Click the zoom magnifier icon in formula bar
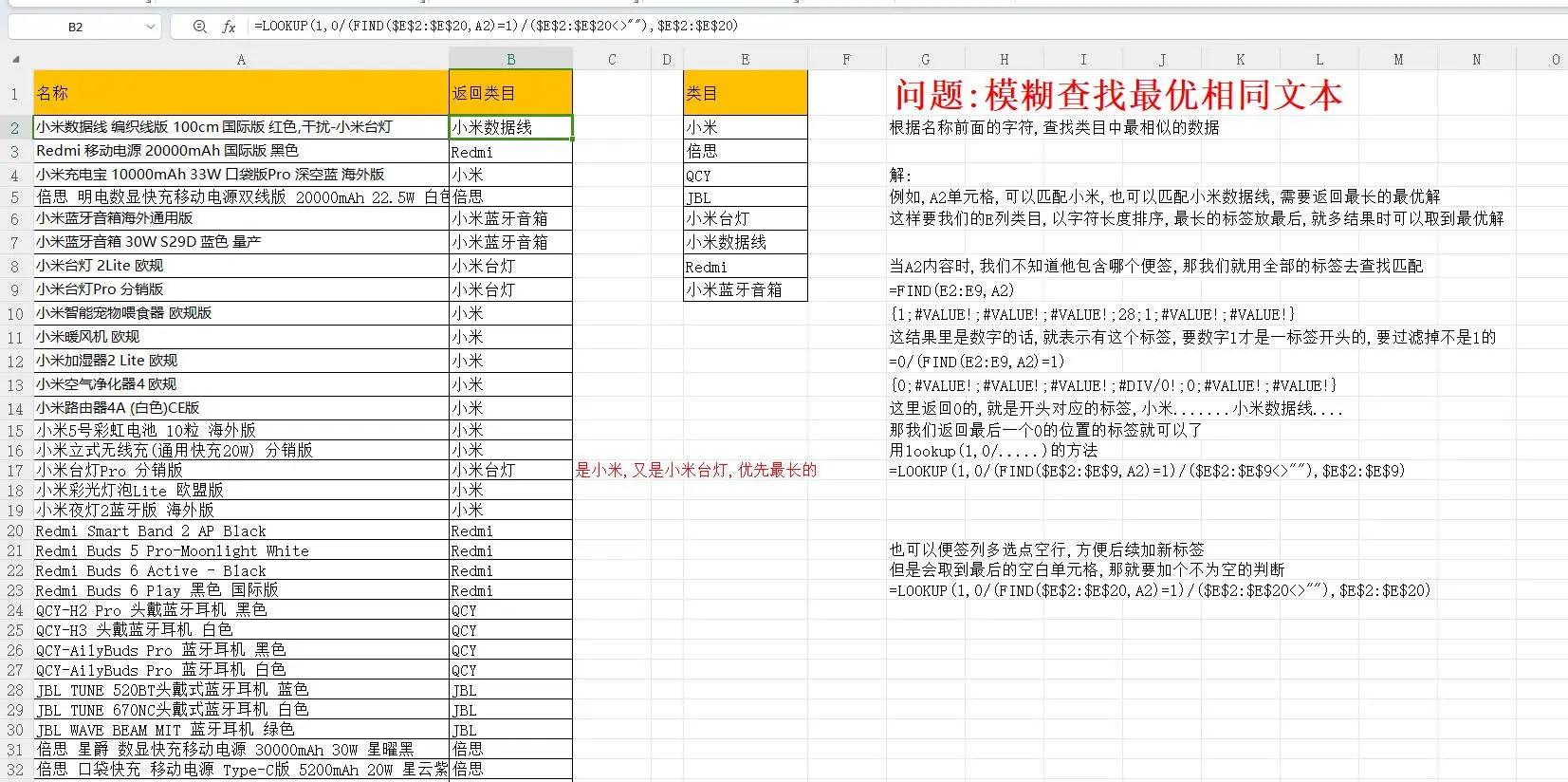Viewport: 1568px width, 782px height. (x=199, y=27)
